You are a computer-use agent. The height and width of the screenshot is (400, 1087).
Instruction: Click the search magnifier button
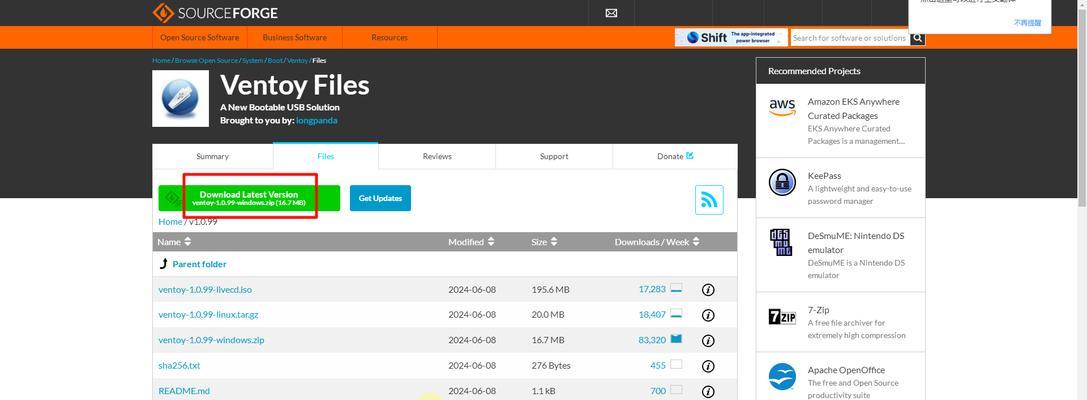(917, 37)
